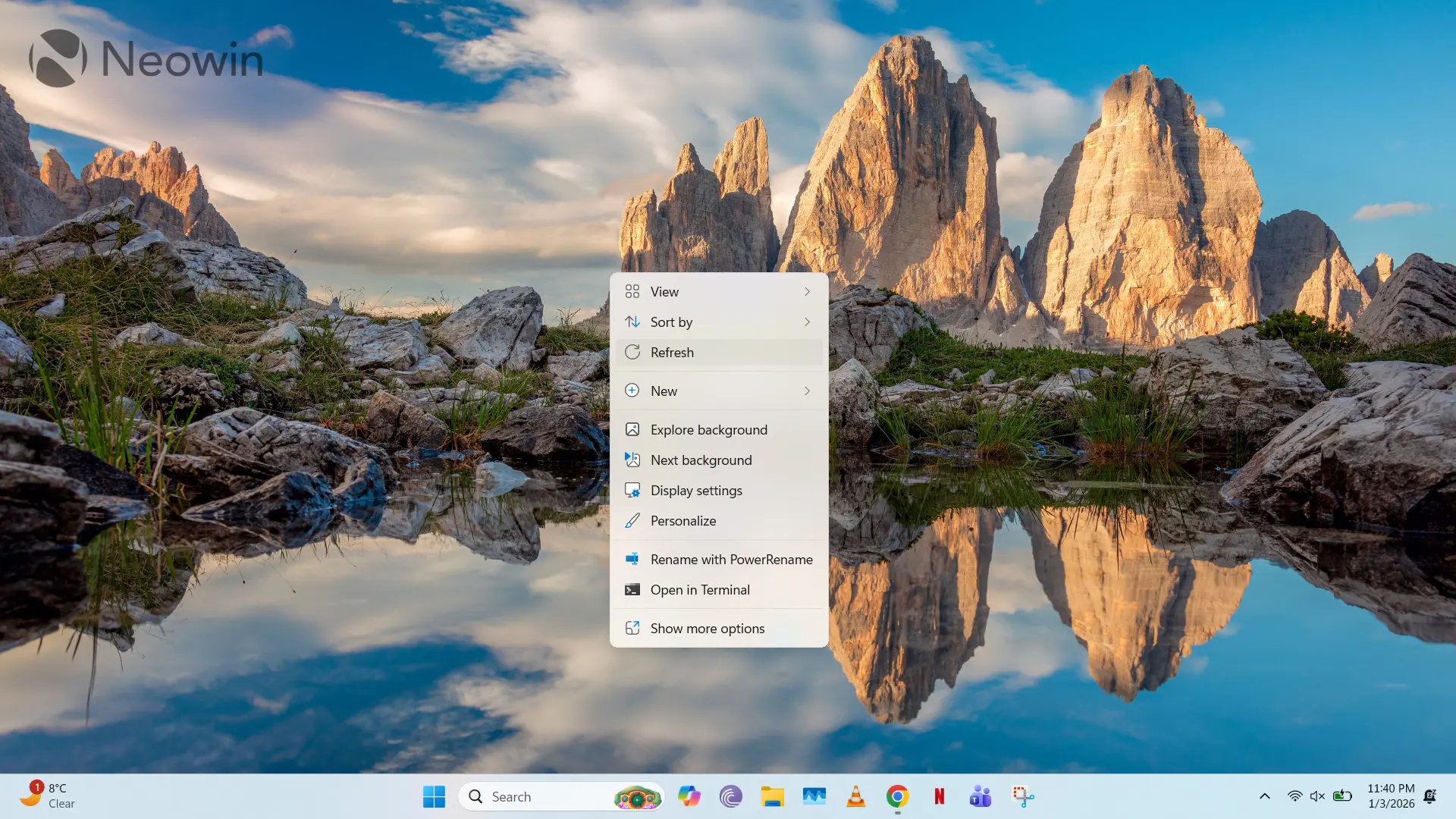This screenshot has height=819, width=1456.
Task: Launch Microsoft Teams from taskbar
Action: click(x=980, y=796)
